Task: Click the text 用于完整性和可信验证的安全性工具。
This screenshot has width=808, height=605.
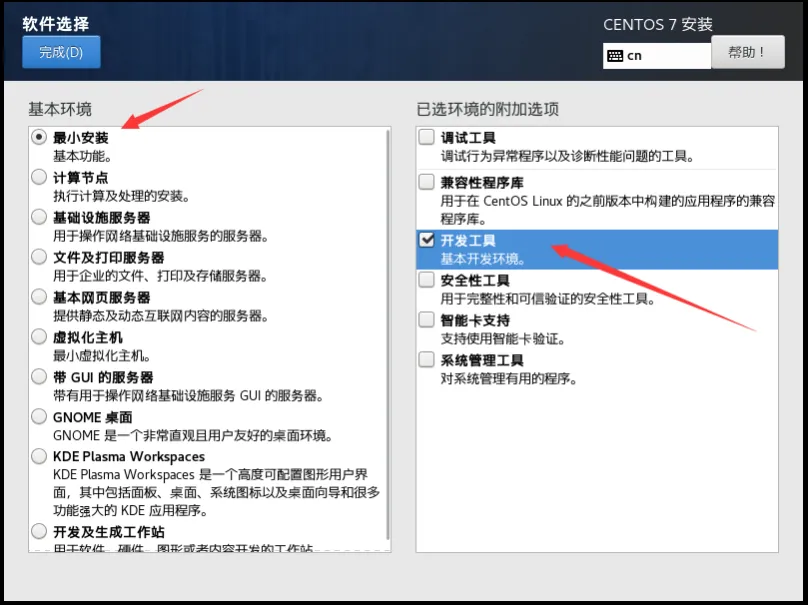Action: (x=548, y=299)
